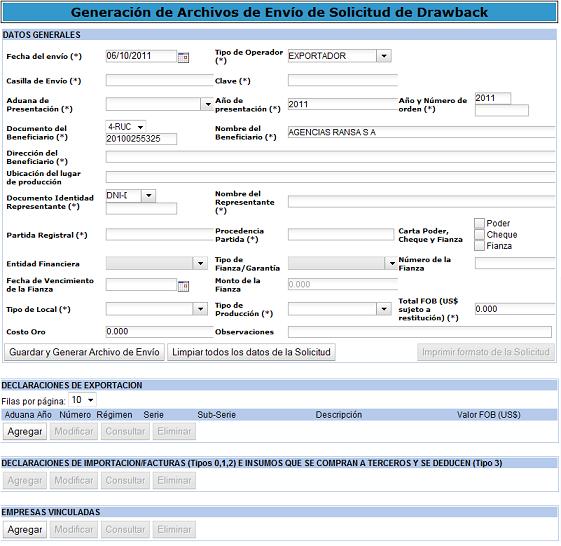561x546 pixels.
Task: Open the DNI representative document dropdown
Action: pos(148,195)
